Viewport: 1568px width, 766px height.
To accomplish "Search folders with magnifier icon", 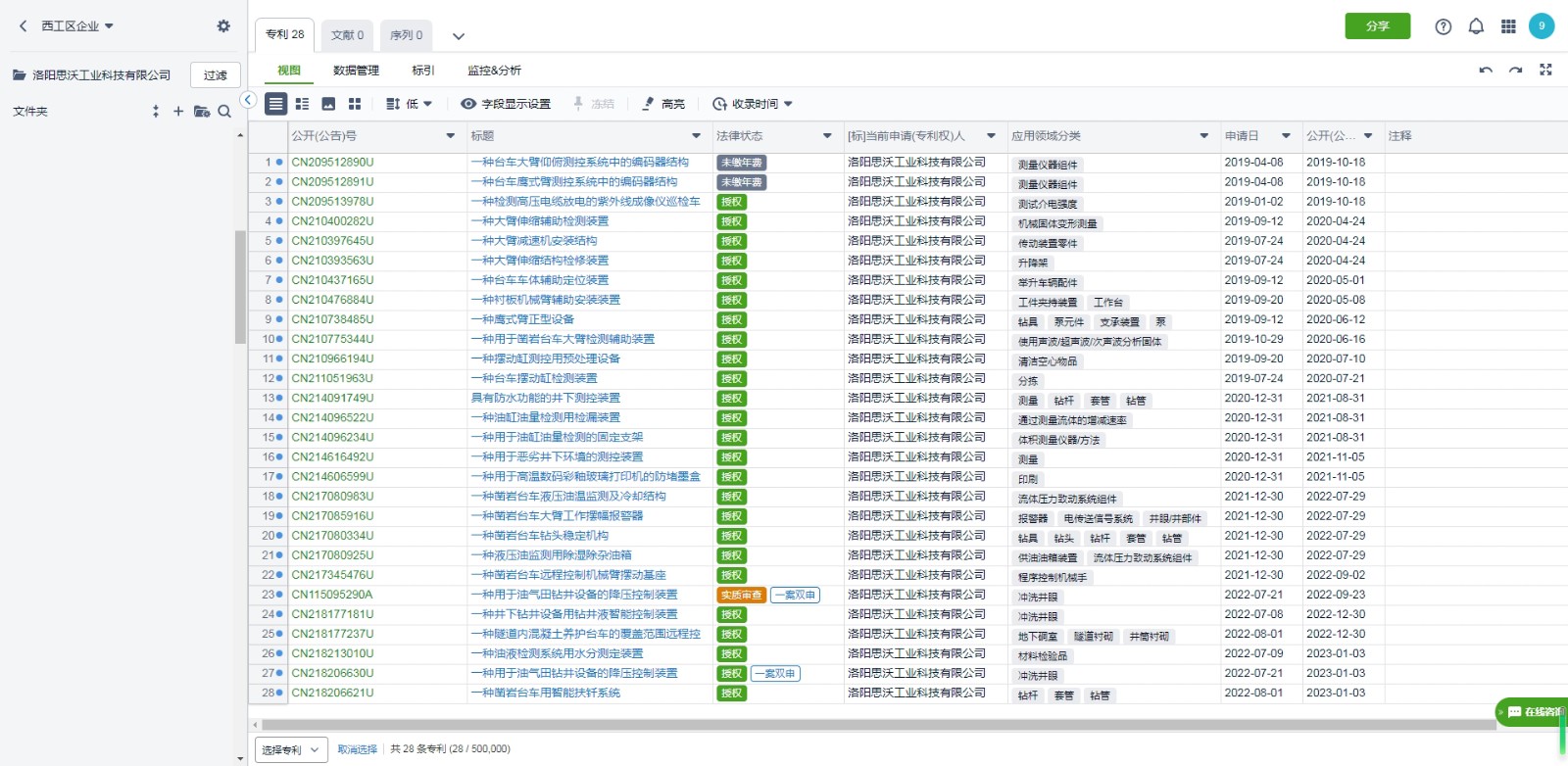I will 224,112.
